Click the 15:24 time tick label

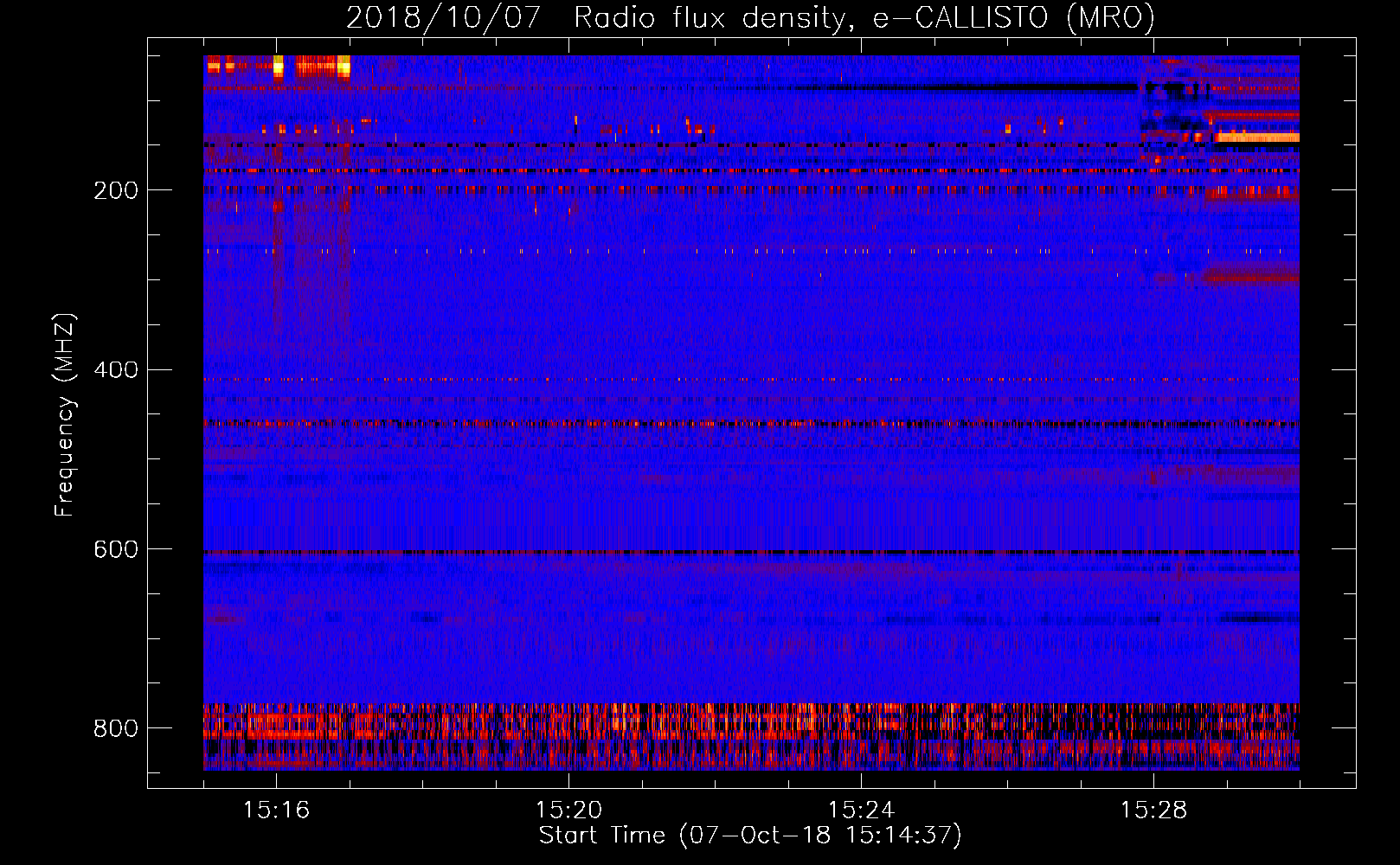point(861,810)
